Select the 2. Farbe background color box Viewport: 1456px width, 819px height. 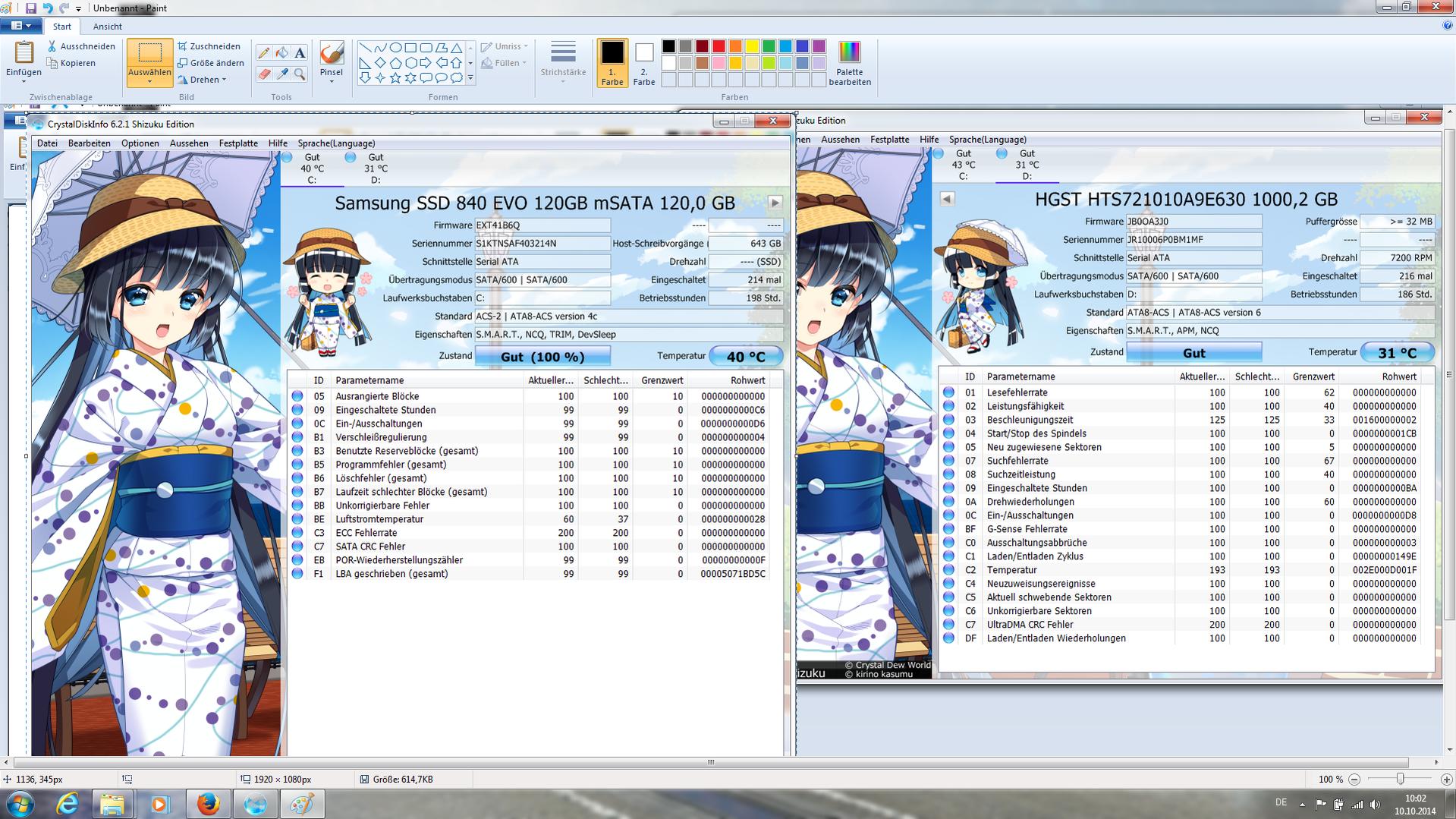tap(644, 63)
